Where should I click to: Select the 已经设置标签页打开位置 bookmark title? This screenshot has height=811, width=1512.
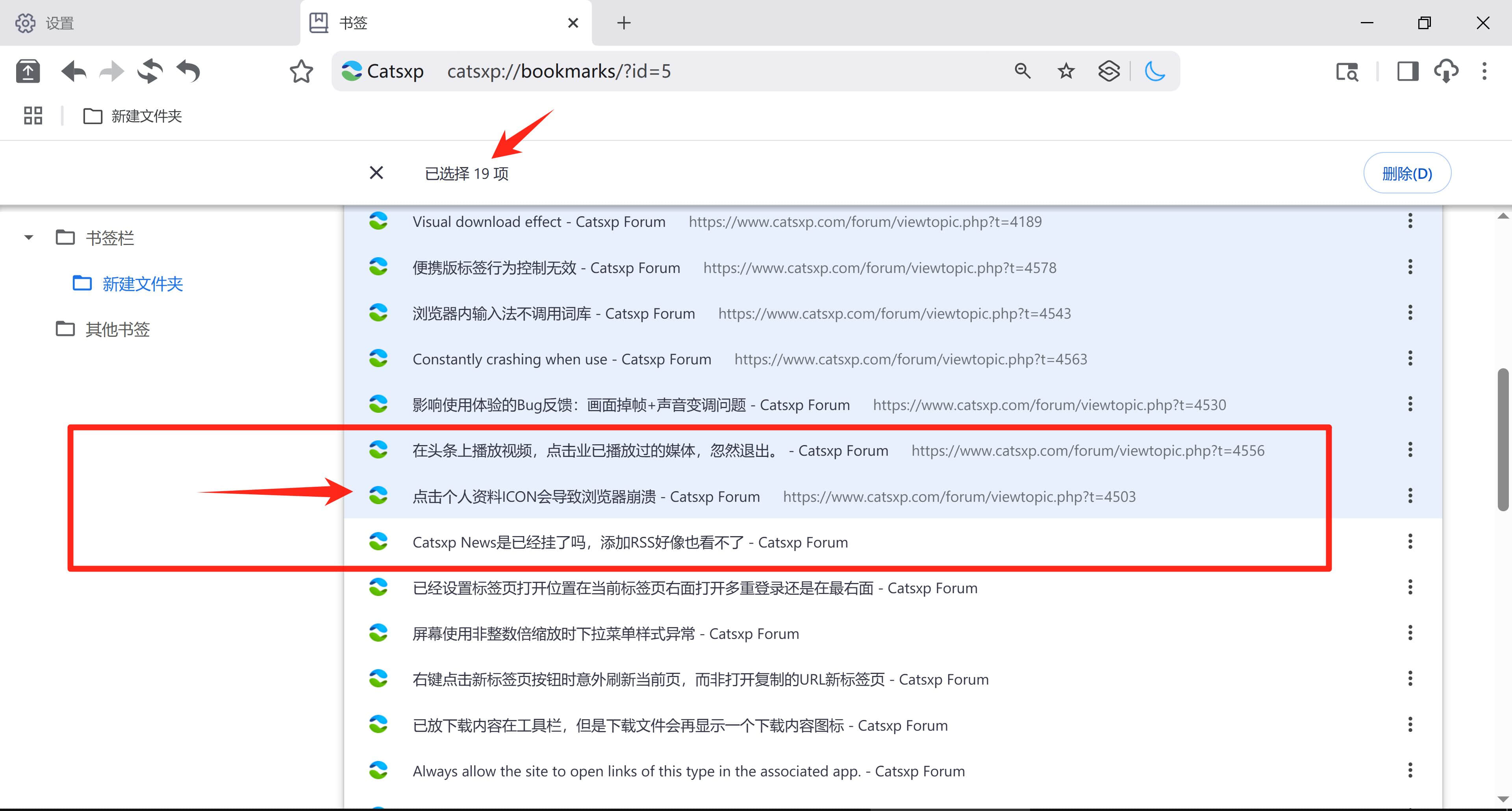click(695, 588)
